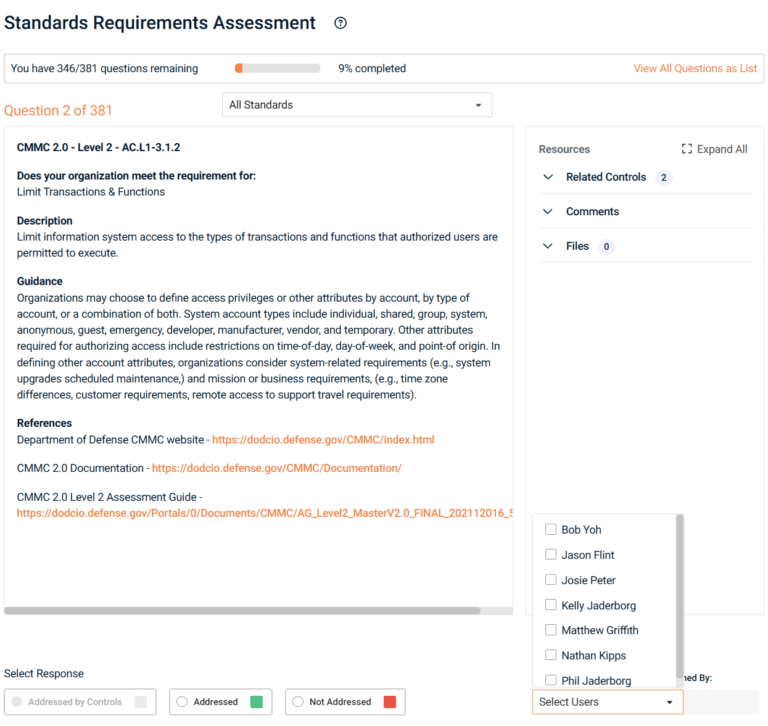The height and width of the screenshot is (726, 768).
Task: Open the All Standards dropdown
Action: (x=357, y=105)
